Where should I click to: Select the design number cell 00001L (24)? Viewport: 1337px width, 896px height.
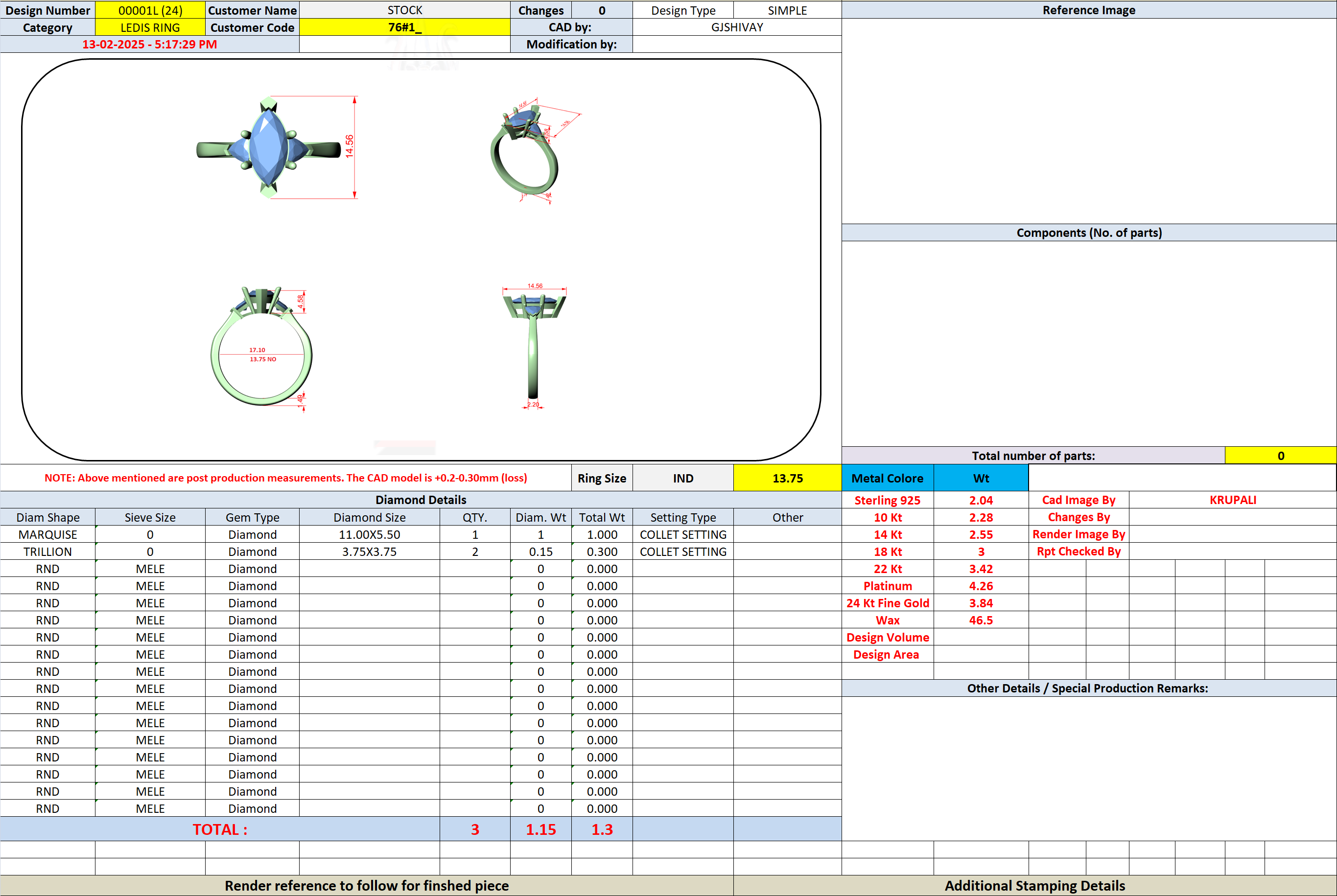pyautogui.click(x=150, y=10)
